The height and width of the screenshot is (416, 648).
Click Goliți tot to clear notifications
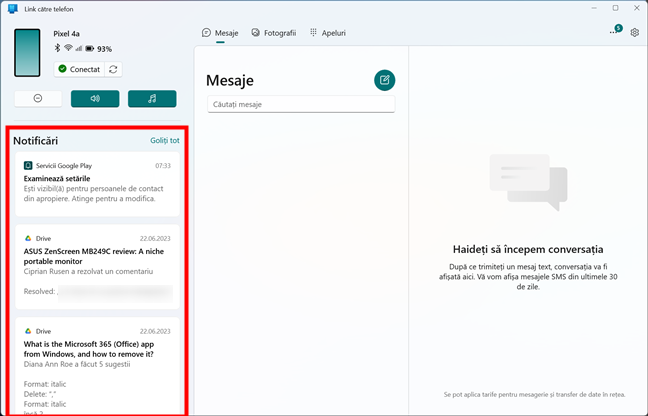(x=164, y=140)
